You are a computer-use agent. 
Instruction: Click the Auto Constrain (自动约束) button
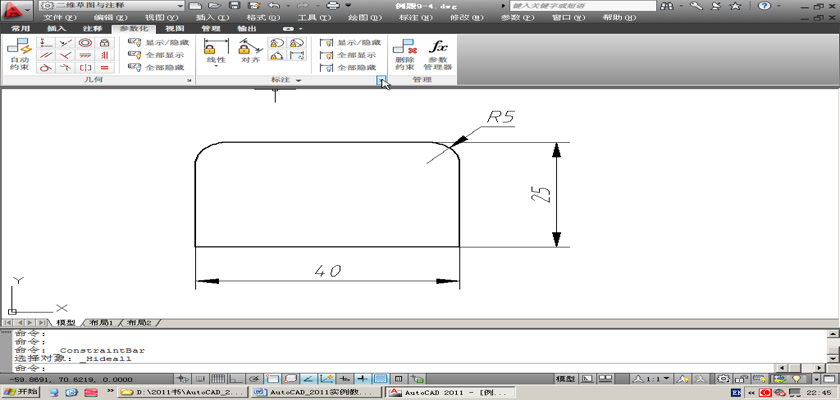point(19,55)
